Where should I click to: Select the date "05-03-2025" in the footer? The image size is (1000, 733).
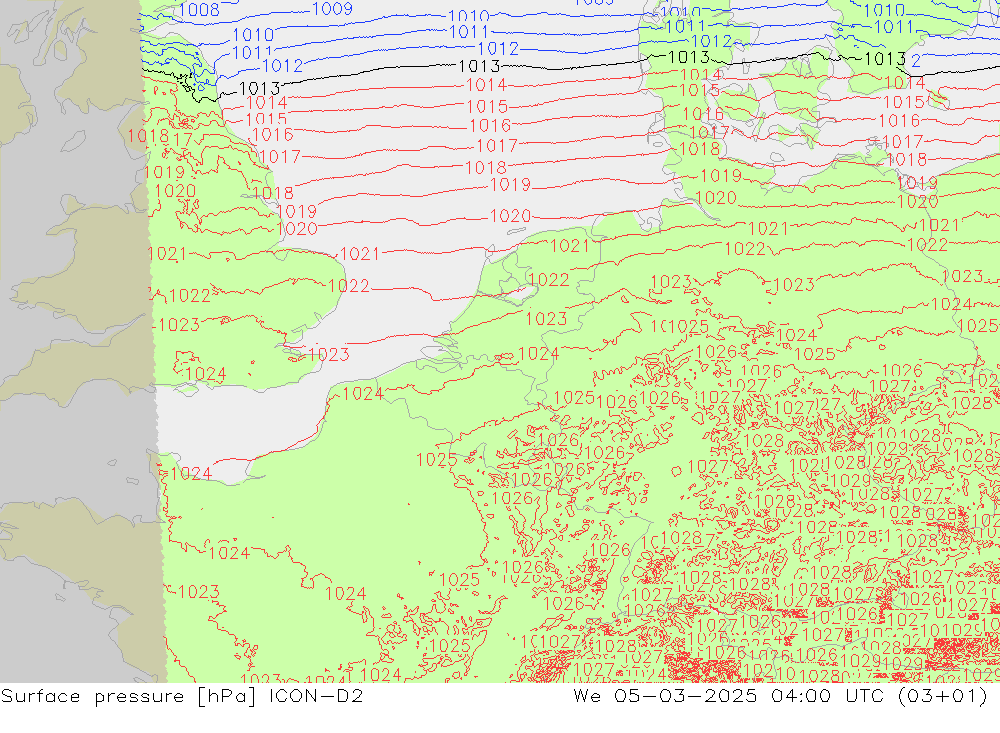[x=686, y=696]
